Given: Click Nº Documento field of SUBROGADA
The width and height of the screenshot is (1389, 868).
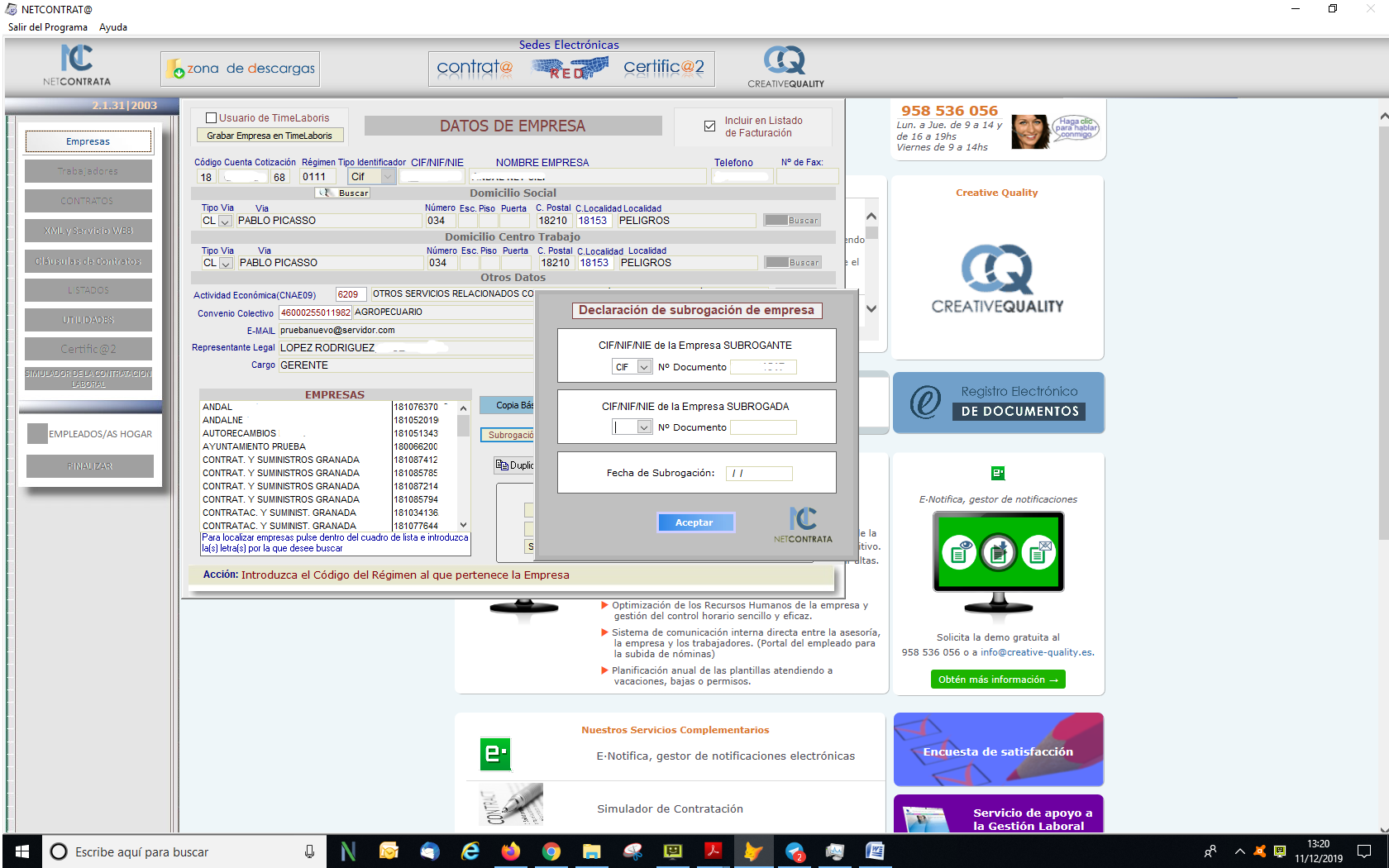Looking at the screenshot, I should [x=763, y=427].
